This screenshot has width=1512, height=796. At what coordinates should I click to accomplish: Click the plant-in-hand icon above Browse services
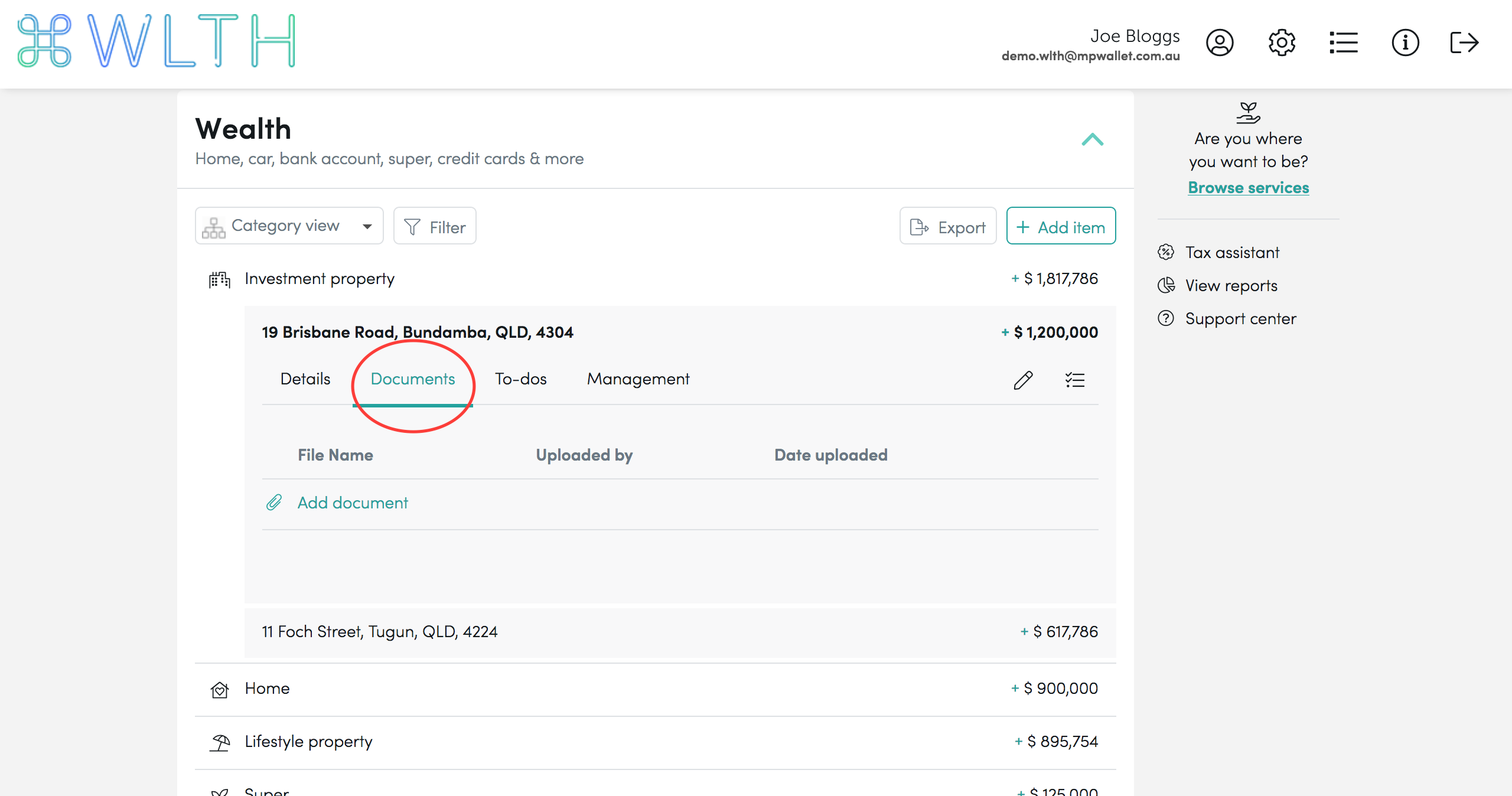tap(1249, 112)
